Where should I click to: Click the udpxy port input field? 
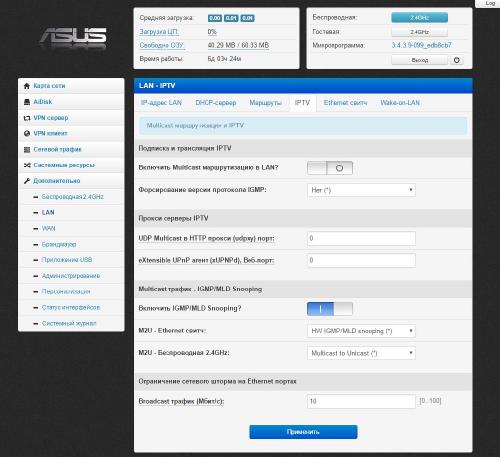coord(361,238)
